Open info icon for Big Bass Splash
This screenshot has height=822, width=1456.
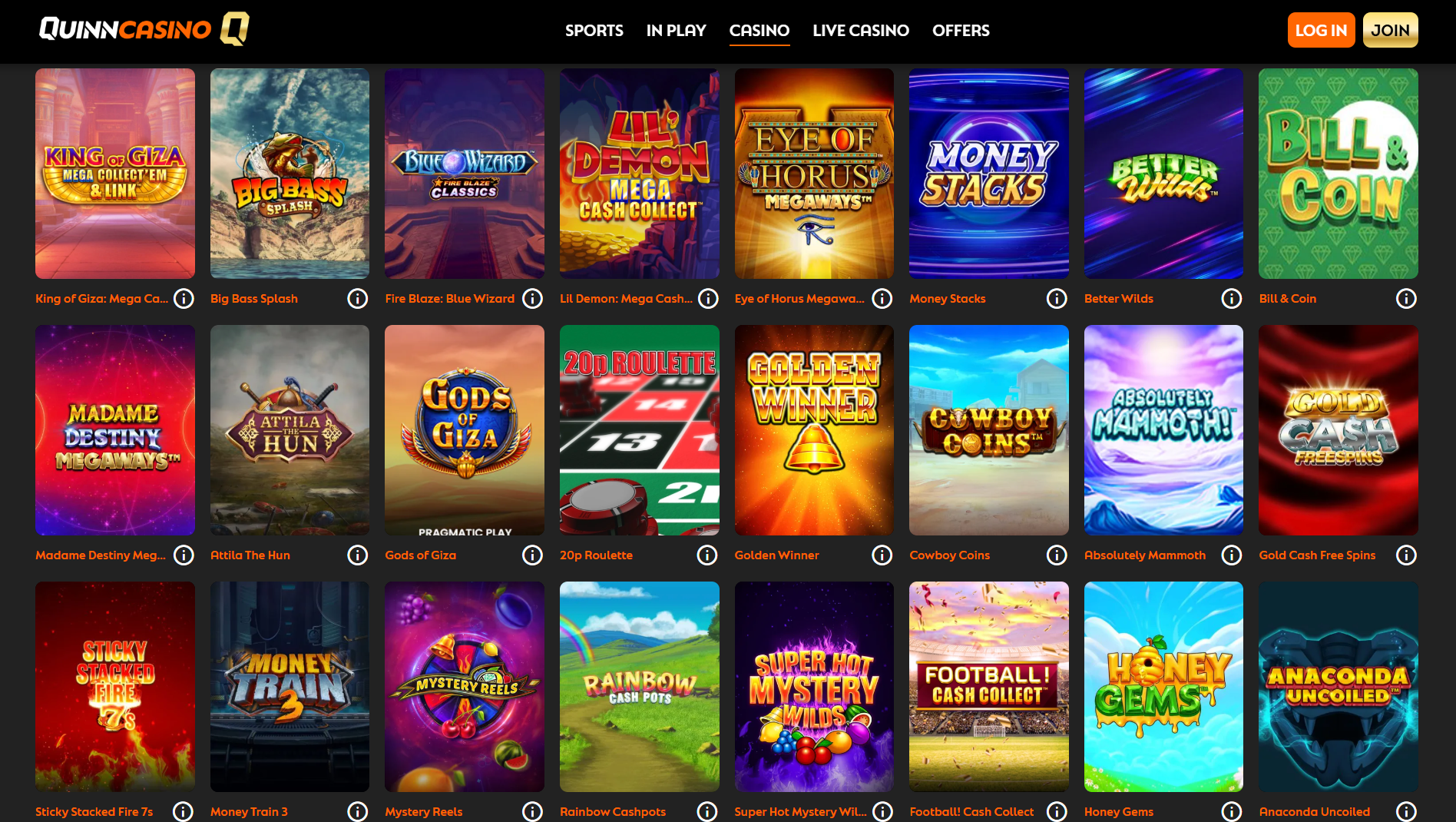click(358, 298)
